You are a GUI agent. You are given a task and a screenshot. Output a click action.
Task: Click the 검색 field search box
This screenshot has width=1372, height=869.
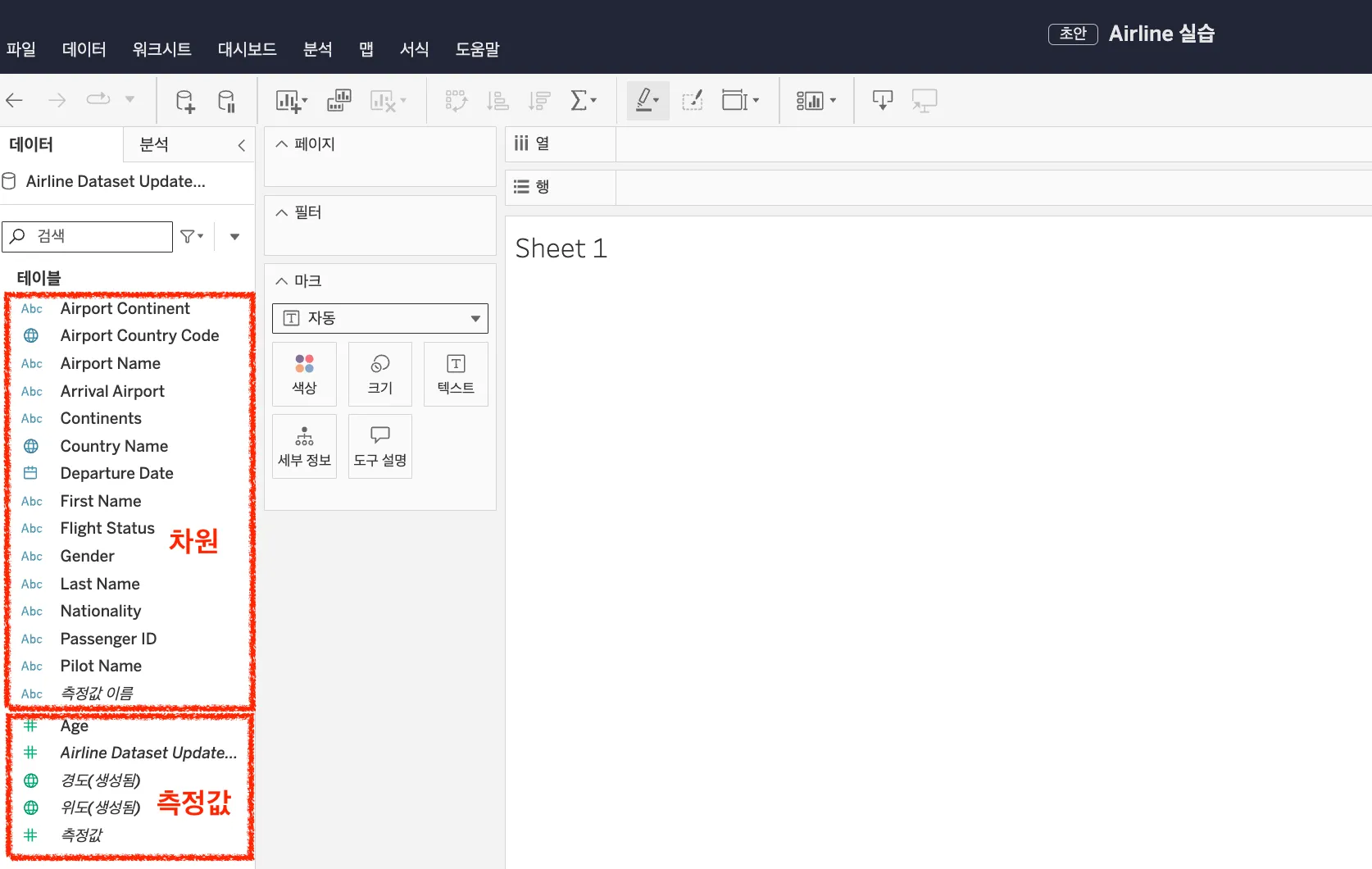pyautogui.click(x=88, y=236)
